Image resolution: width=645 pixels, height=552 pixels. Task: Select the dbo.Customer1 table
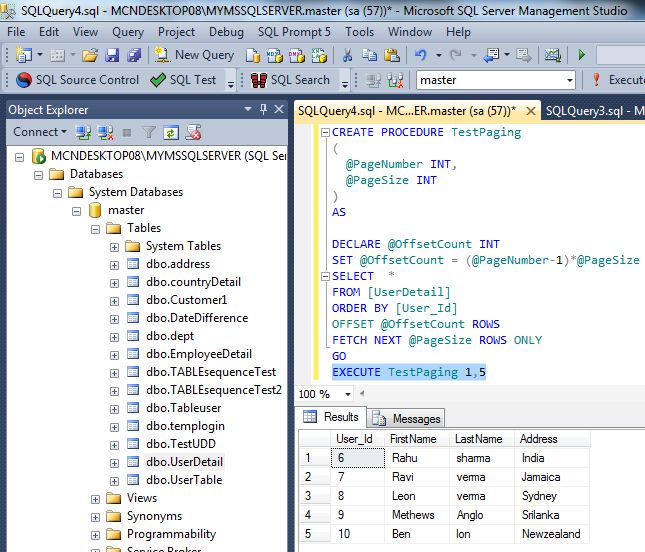pyautogui.click(x=186, y=300)
